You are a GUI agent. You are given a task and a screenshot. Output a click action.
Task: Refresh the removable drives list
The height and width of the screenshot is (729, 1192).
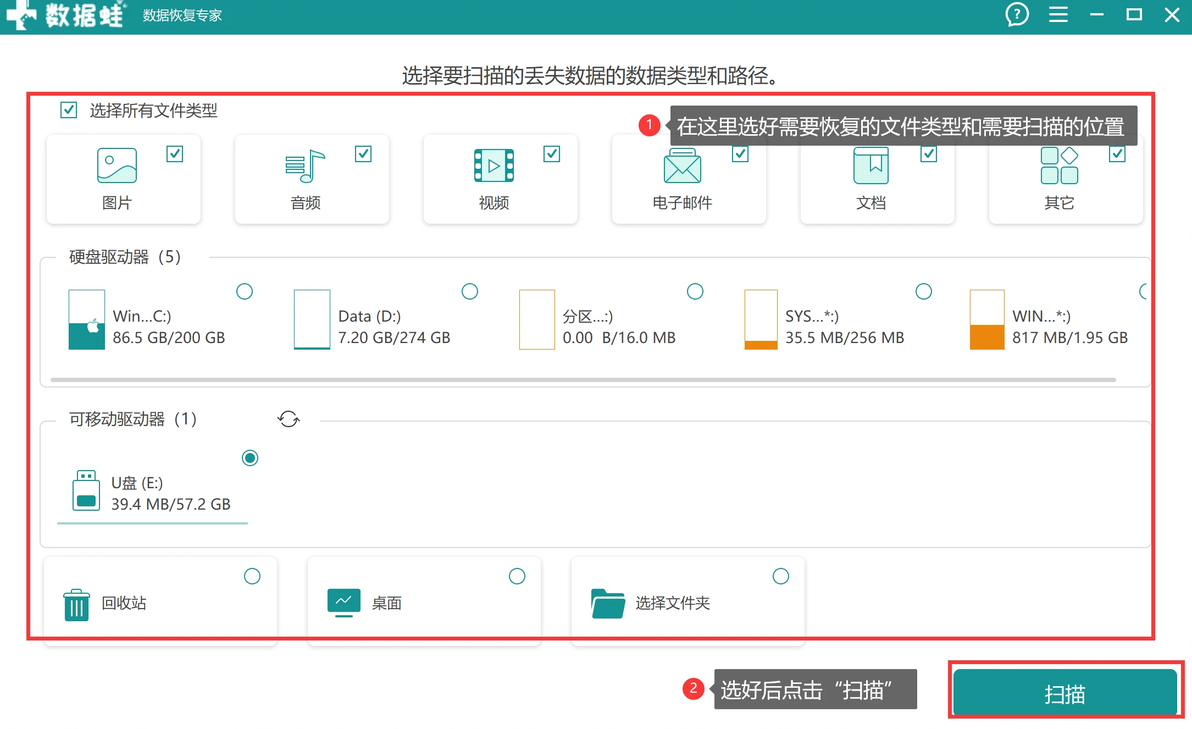click(288, 419)
